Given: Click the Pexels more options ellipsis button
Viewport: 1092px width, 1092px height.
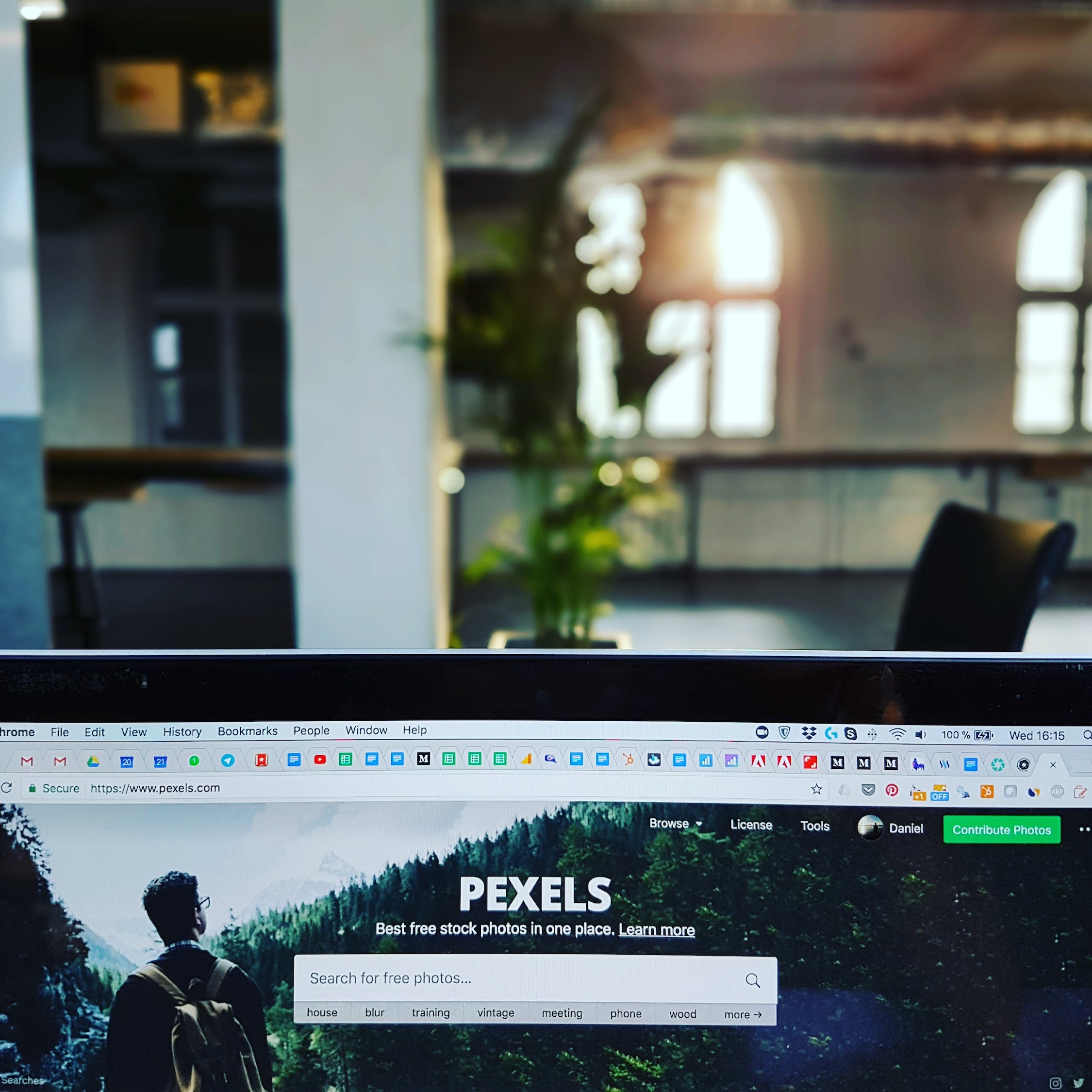Looking at the screenshot, I should pos(1085,829).
